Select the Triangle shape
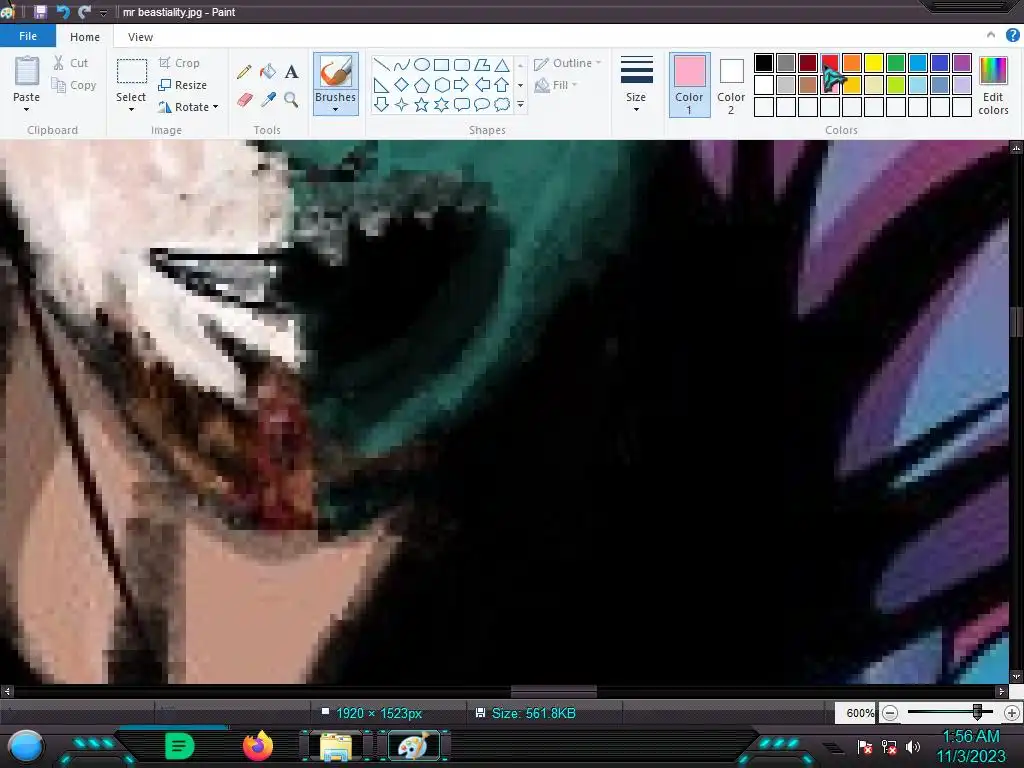Screen dimensions: 1024x768 (502, 65)
